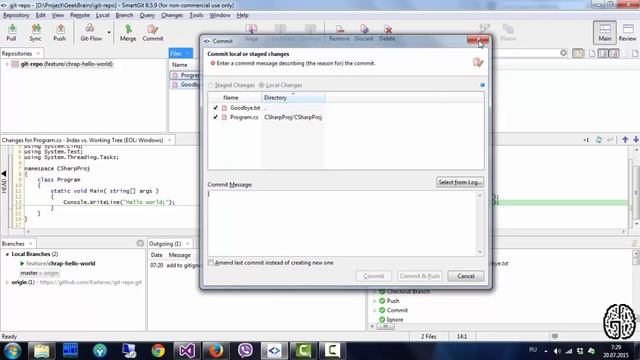Image resolution: width=640 pixels, height=360 pixels.
Task: Open the Branch menu
Action: click(124, 15)
